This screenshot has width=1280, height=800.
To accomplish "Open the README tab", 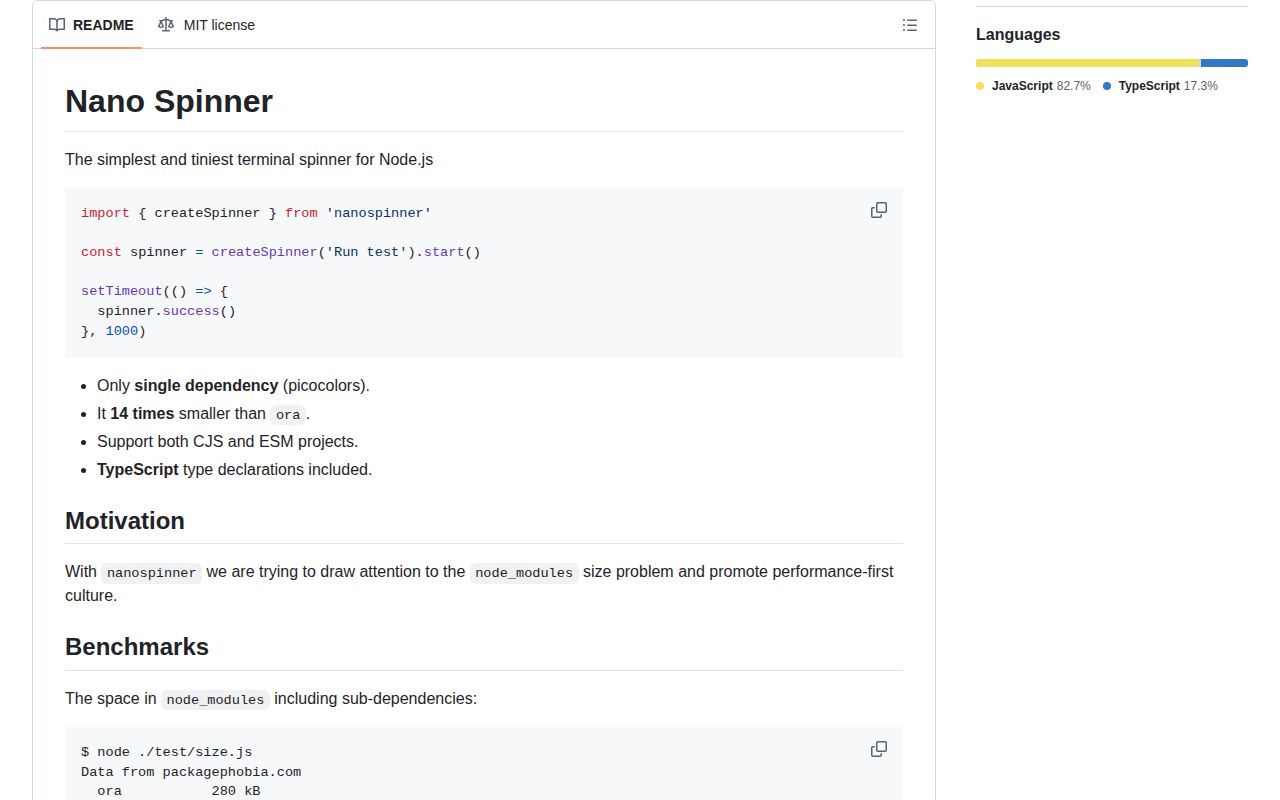I will coord(91,25).
